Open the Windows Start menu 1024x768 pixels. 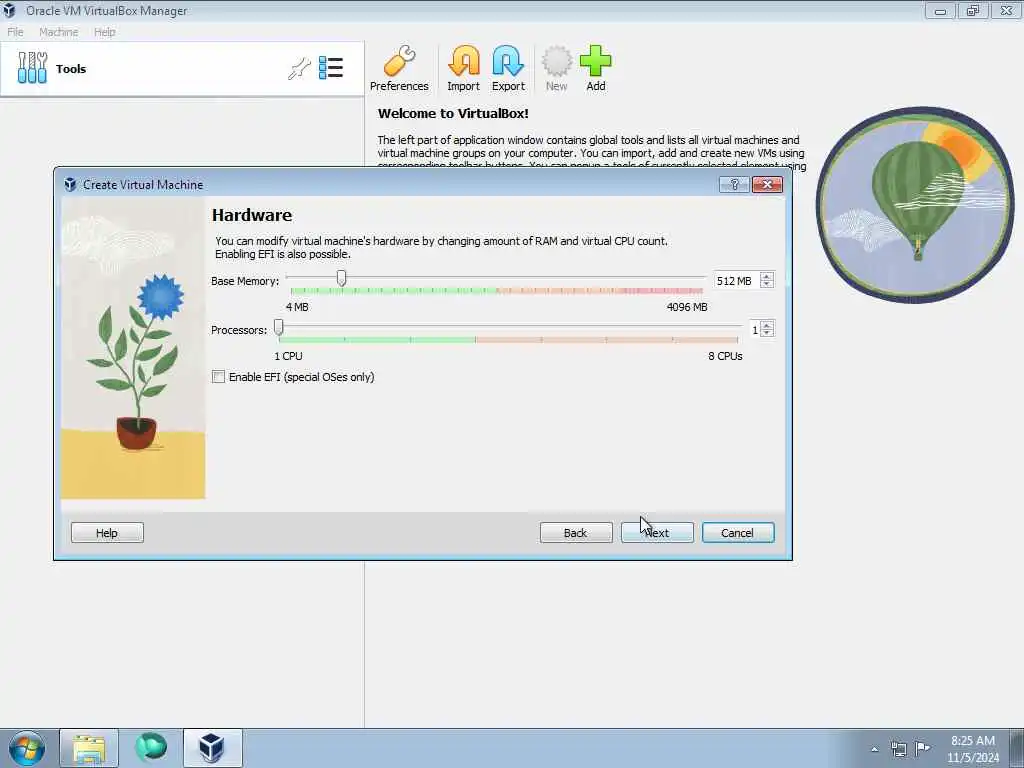point(27,748)
